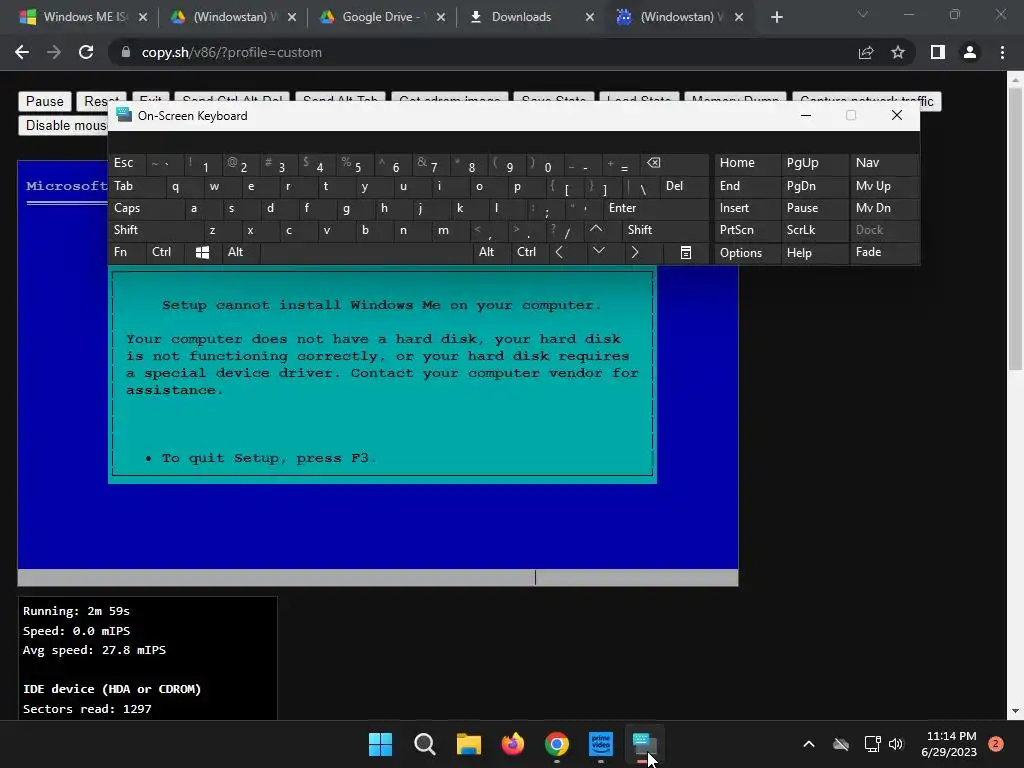Open the Chrome profile avatar
This screenshot has height=768, width=1024.
click(x=970, y=52)
